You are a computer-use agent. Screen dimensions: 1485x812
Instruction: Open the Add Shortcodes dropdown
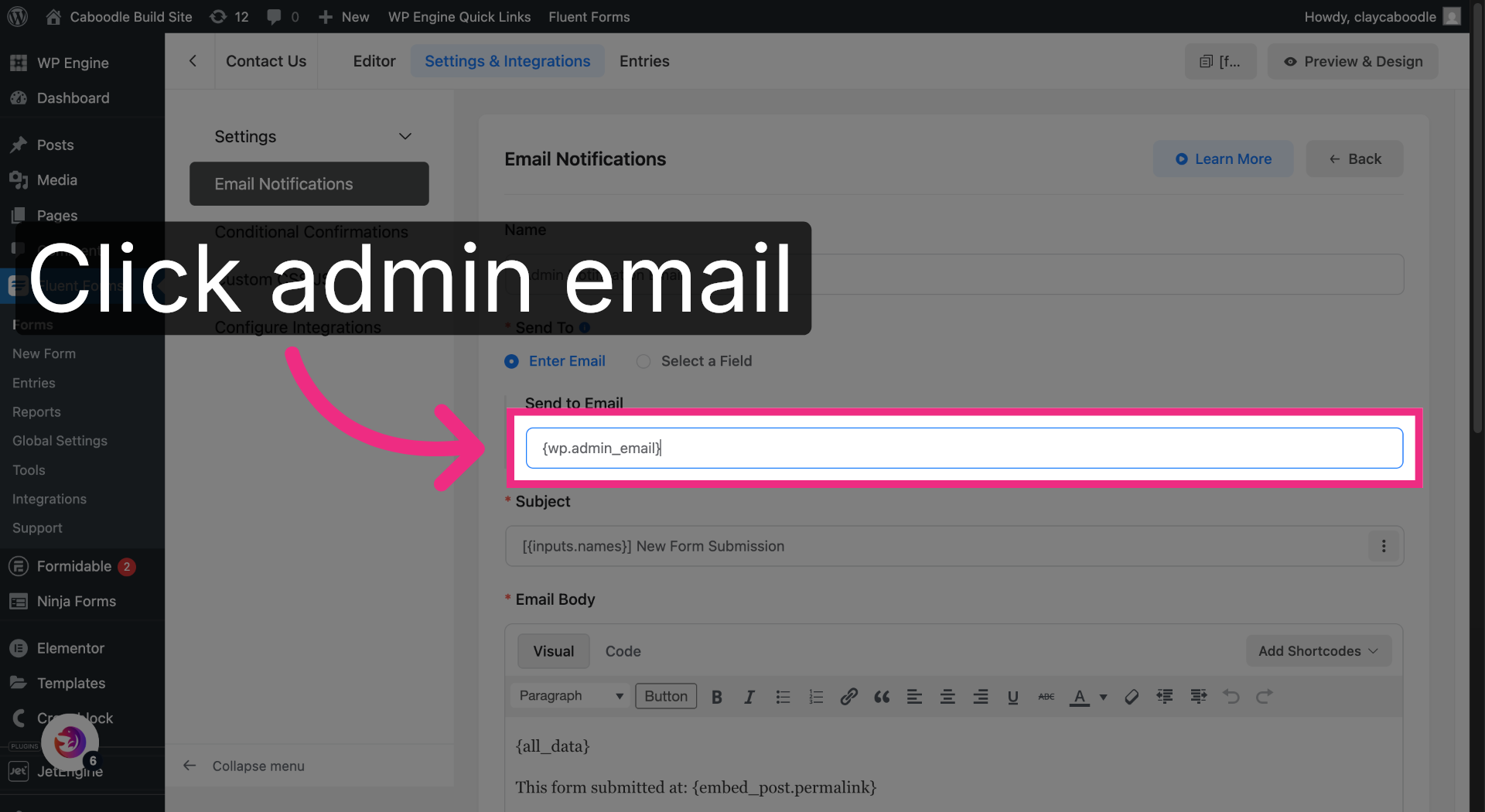(x=1319, y=651)
